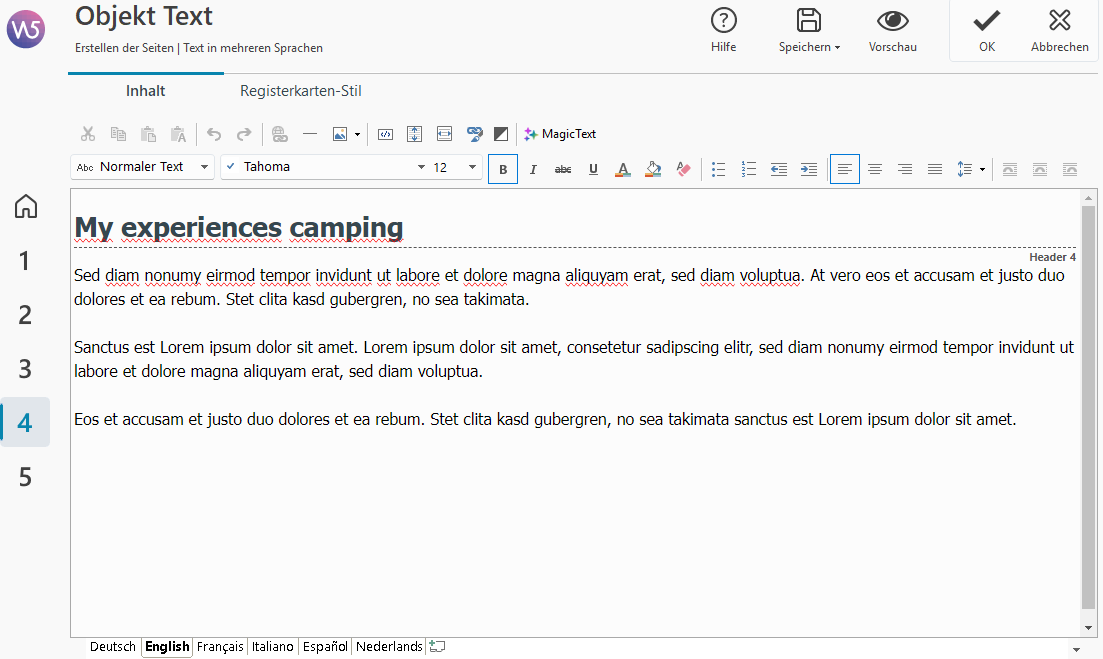Image resolution: width=1103 pixels, height=659 pixels.
Task: Click the Abbrechen button
Action: 1059,31
